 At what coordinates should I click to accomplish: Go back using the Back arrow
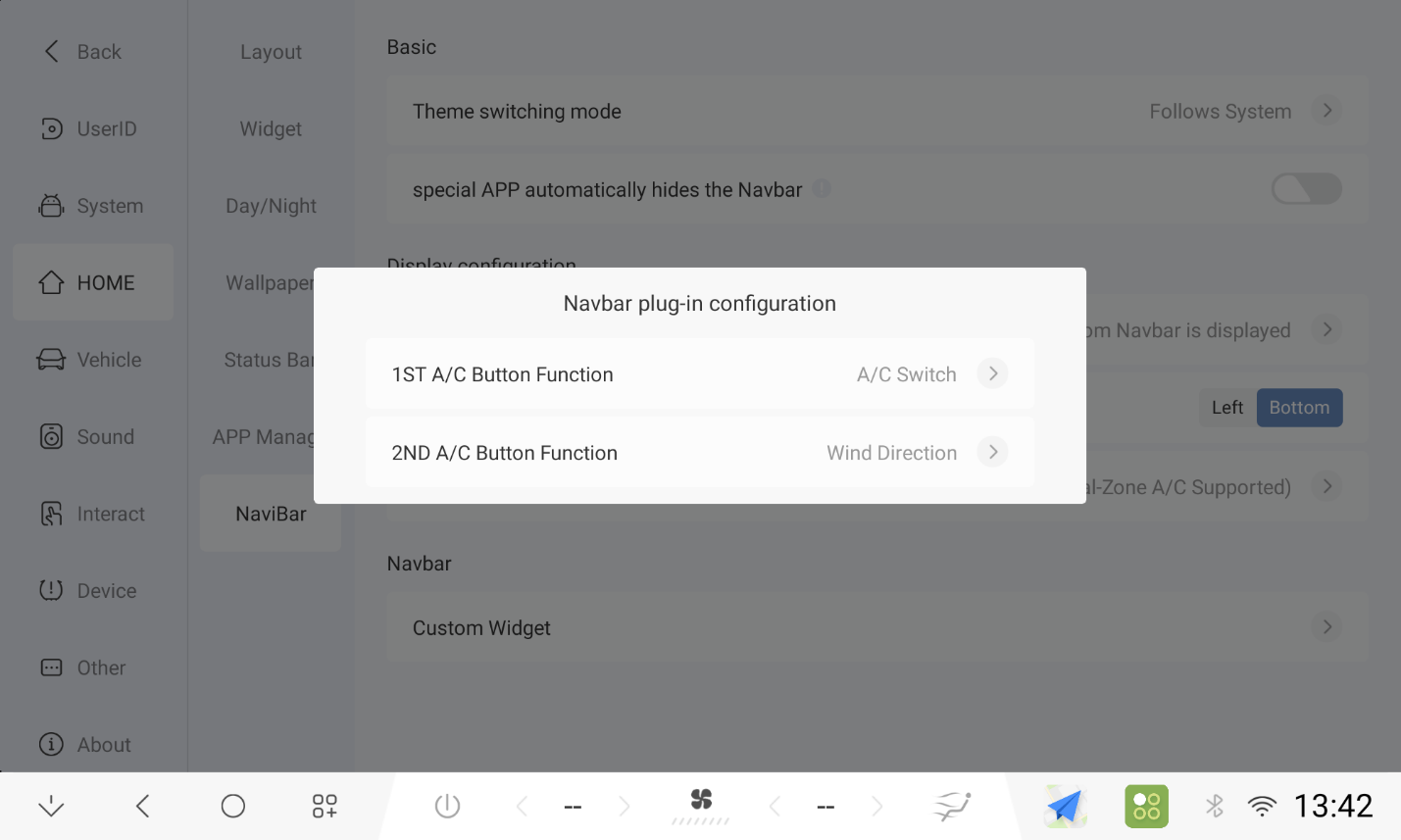click(x=52, y=51)
